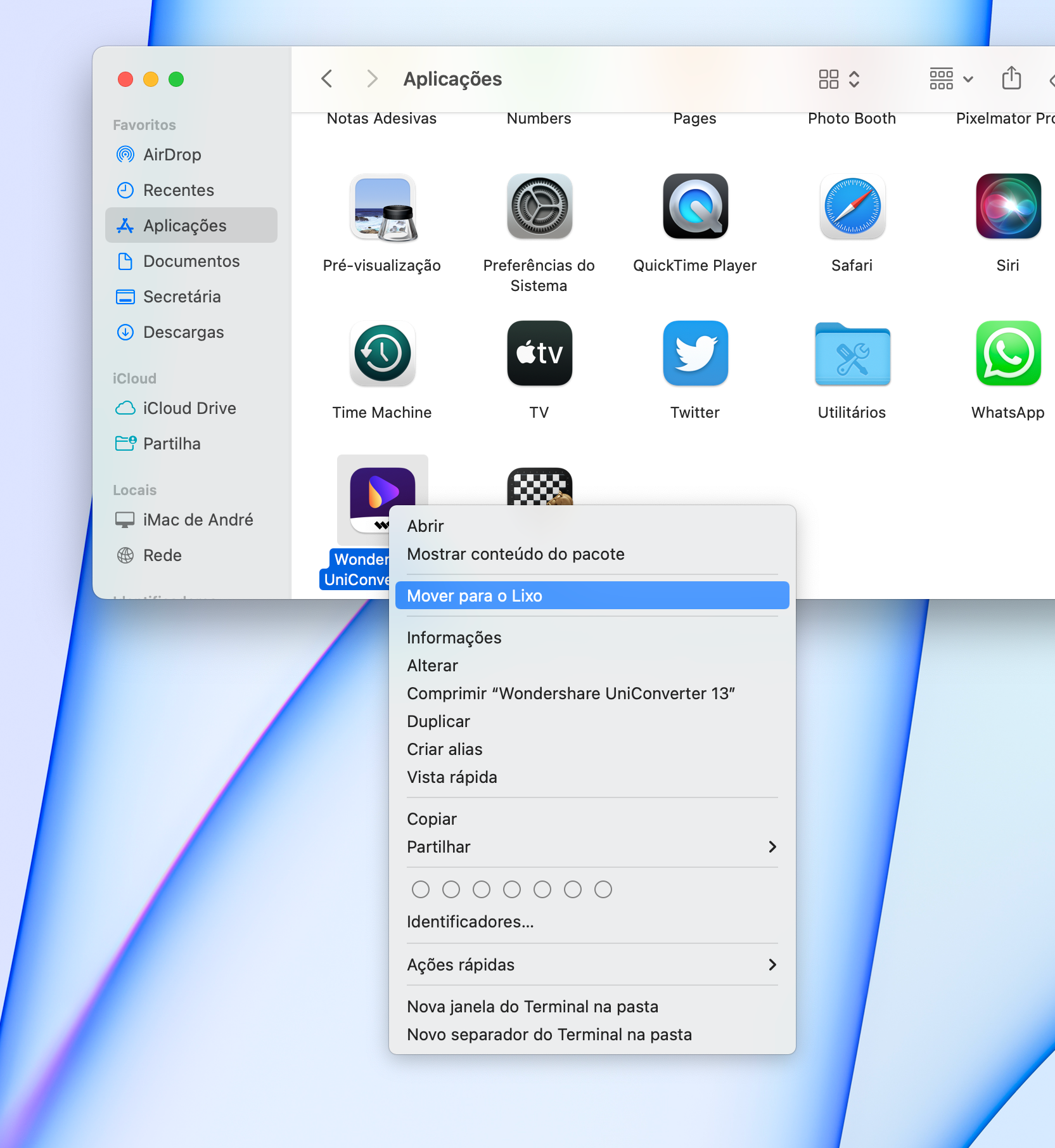Select the fourth tag color circle

pos(512,889)
